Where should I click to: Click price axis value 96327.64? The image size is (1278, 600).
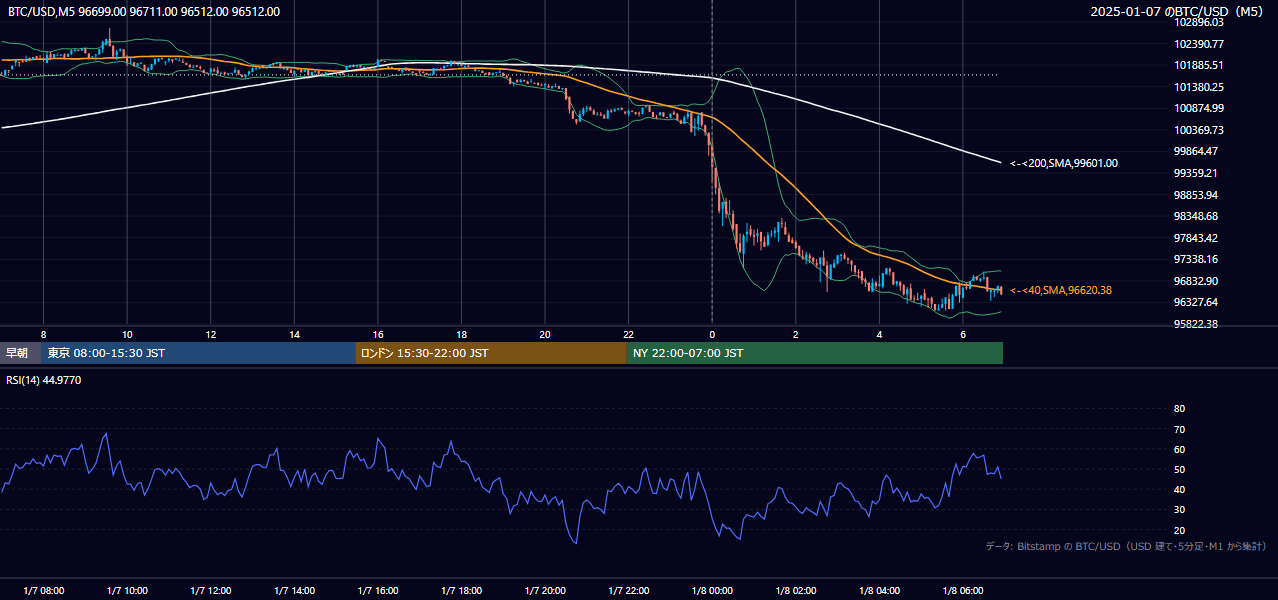pyautogui.click(x=1196, y=302)
